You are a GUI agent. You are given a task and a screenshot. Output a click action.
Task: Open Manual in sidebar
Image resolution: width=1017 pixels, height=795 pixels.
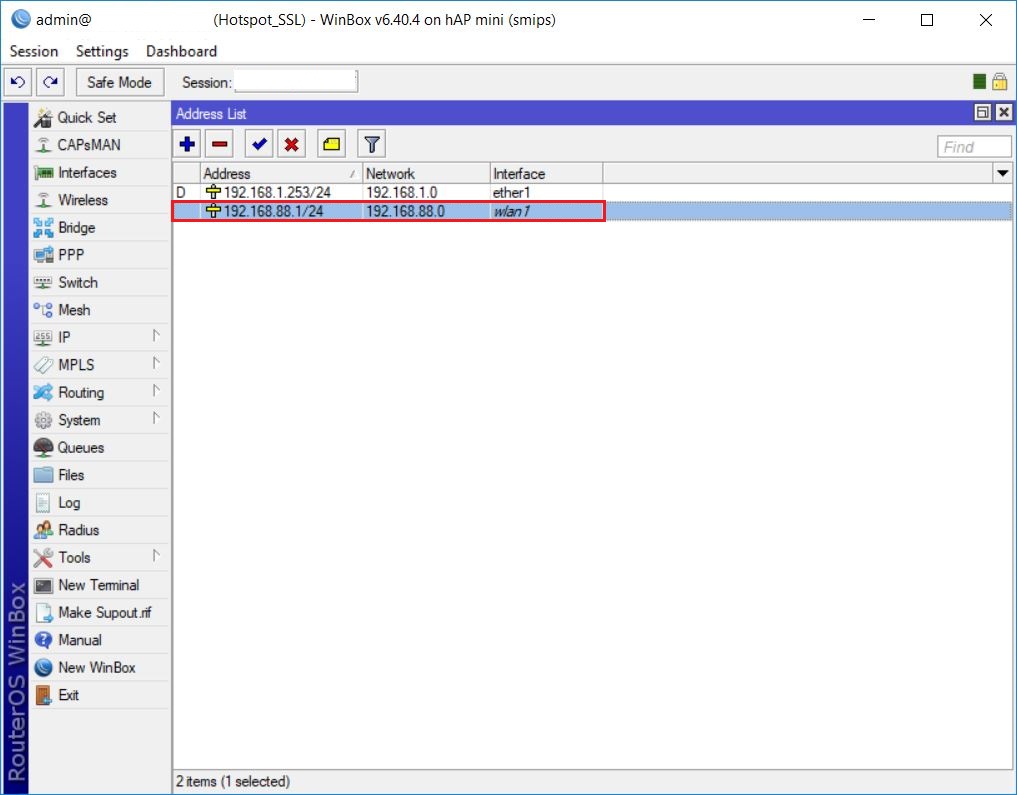click(x=101, y=640)
